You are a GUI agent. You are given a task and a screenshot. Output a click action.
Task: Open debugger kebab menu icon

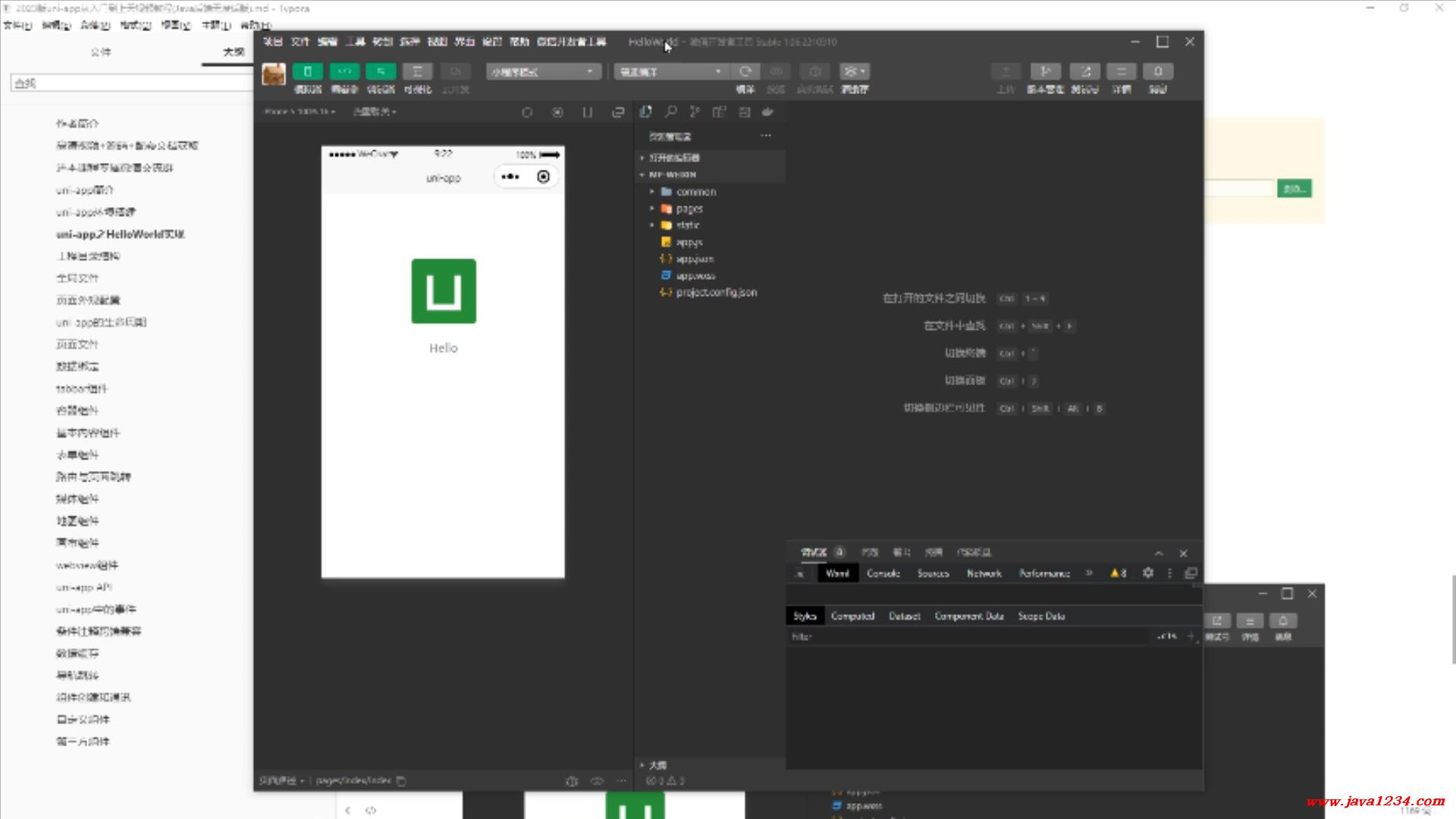[x=1169, y=573]
